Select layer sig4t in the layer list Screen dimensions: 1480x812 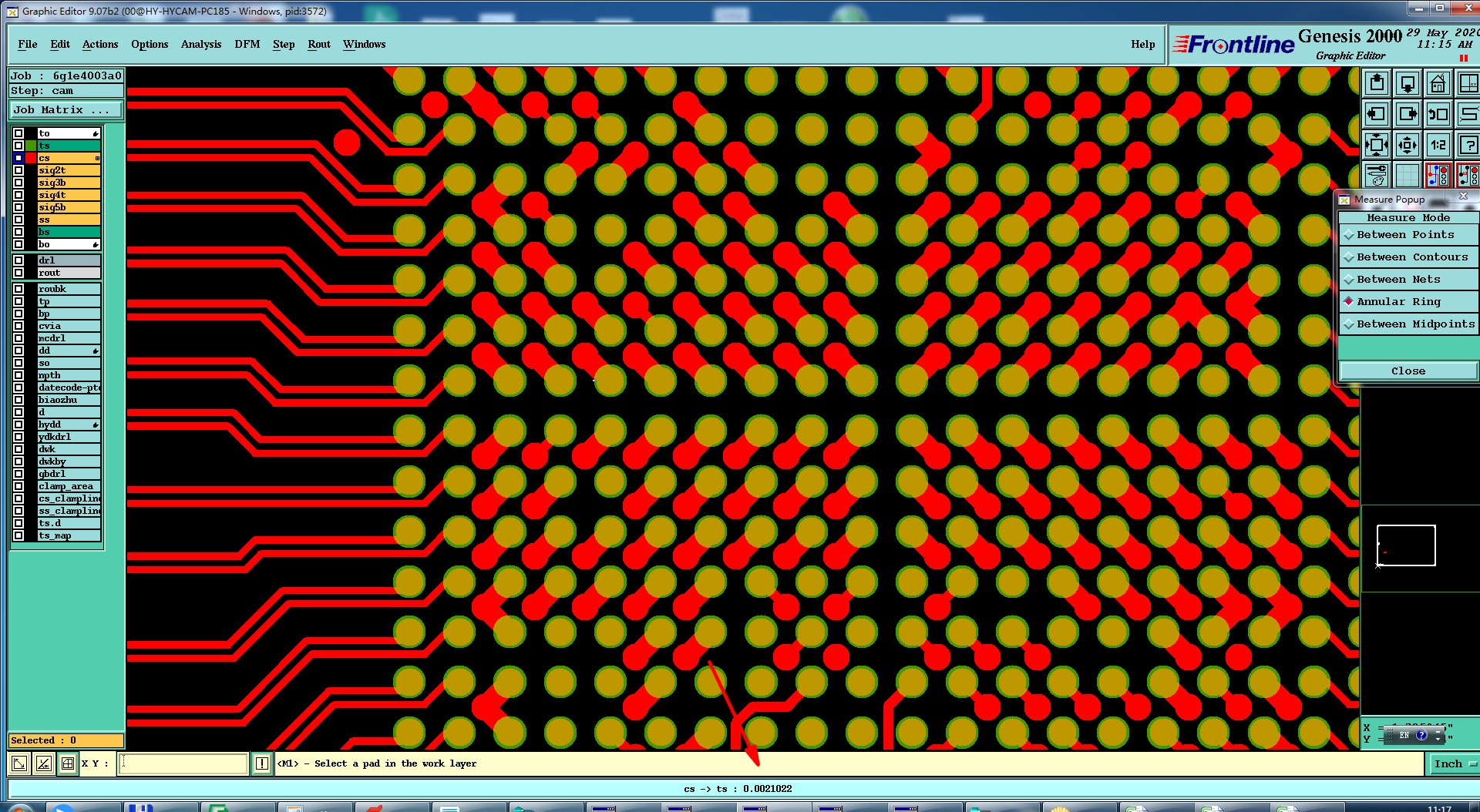pyautogui.click(x=69, y=195)
